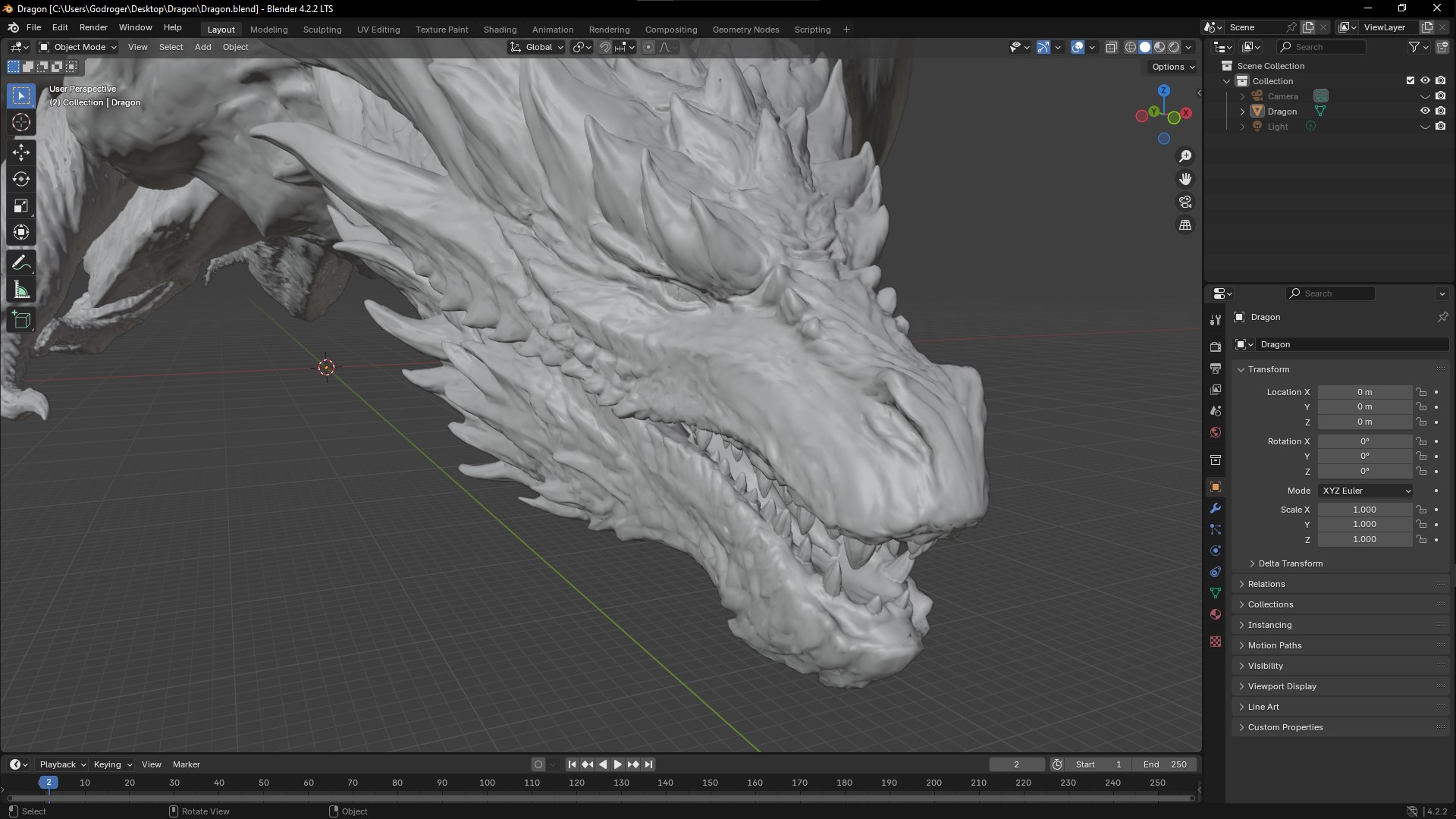Open the XYZ Euler rotation mode dropdown
This screenshot has height=819, width=1456.
click(x=1365, y=491)
